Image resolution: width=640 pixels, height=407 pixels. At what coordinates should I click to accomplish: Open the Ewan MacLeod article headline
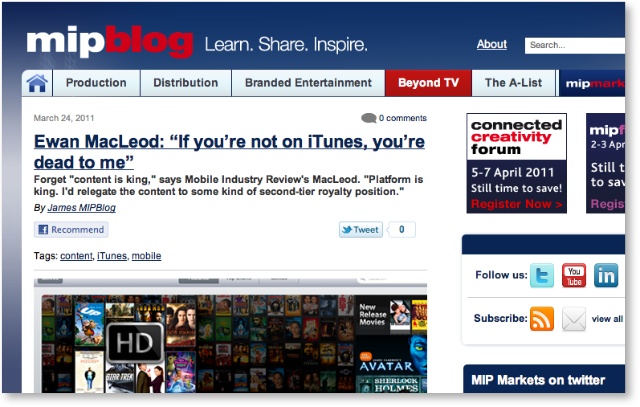point(229,152)
